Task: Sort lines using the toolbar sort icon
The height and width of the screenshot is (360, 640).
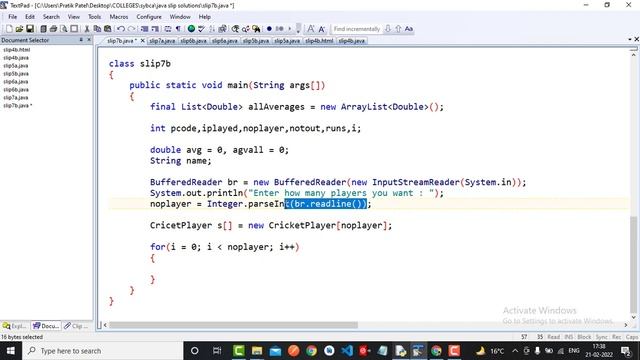Action: [x=212, y=29]
